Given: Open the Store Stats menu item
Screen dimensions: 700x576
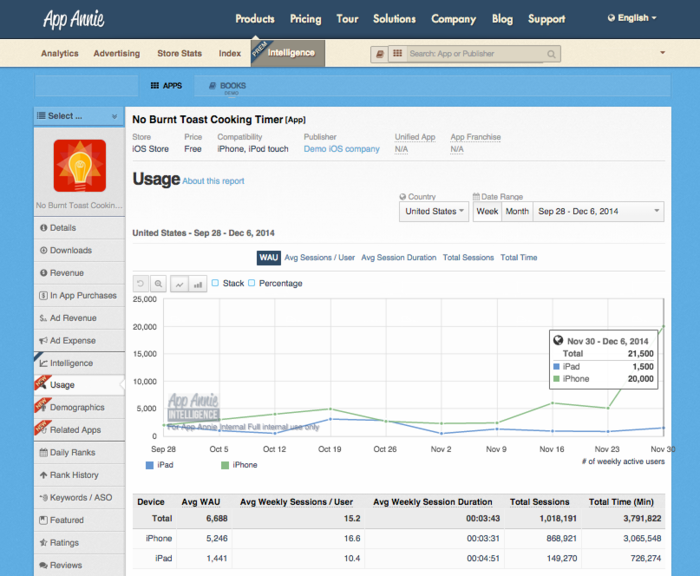Looking at the screenshot, I should coord(179,54).
